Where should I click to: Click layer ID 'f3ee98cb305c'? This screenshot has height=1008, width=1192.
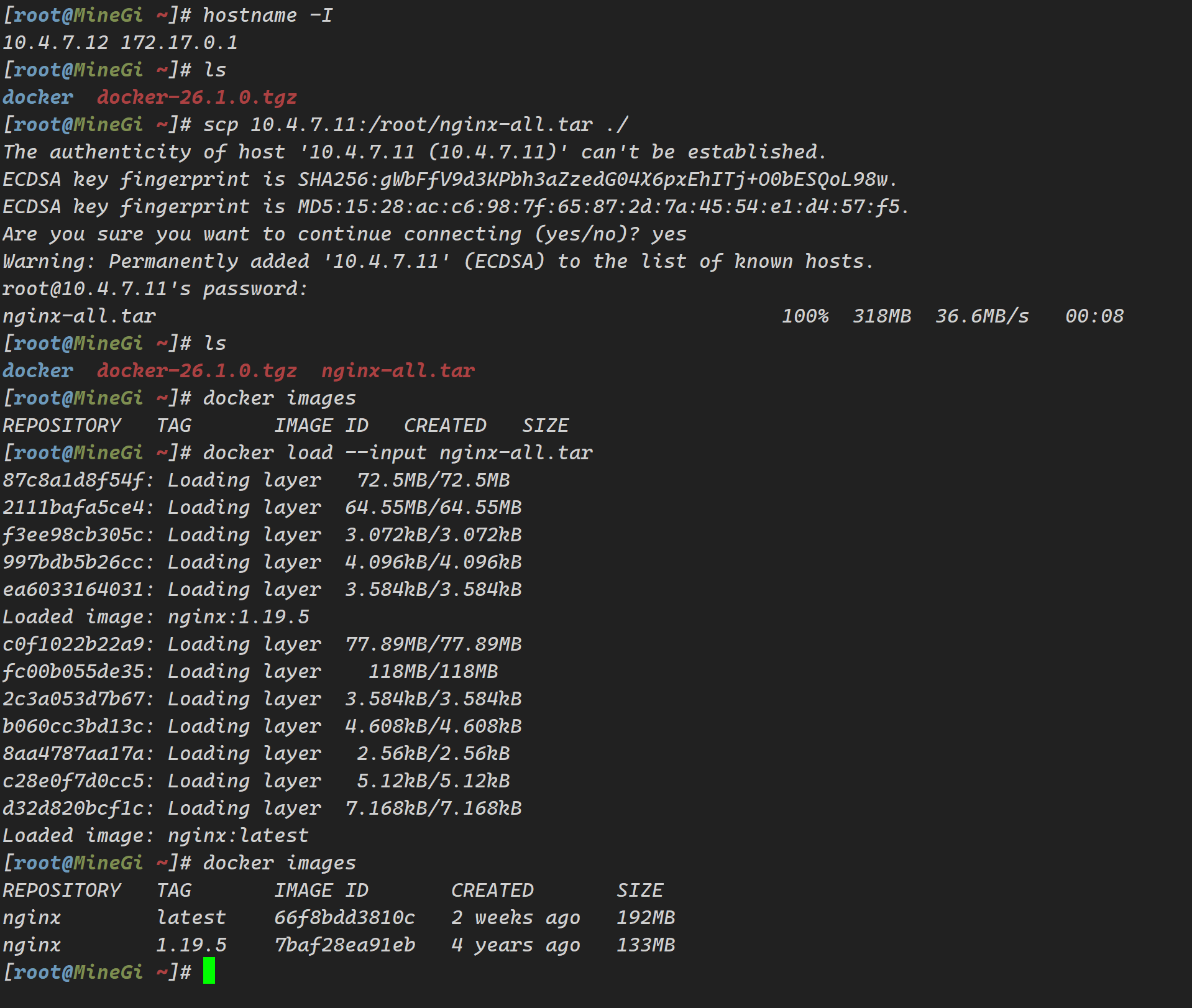[x=73, y=534]
